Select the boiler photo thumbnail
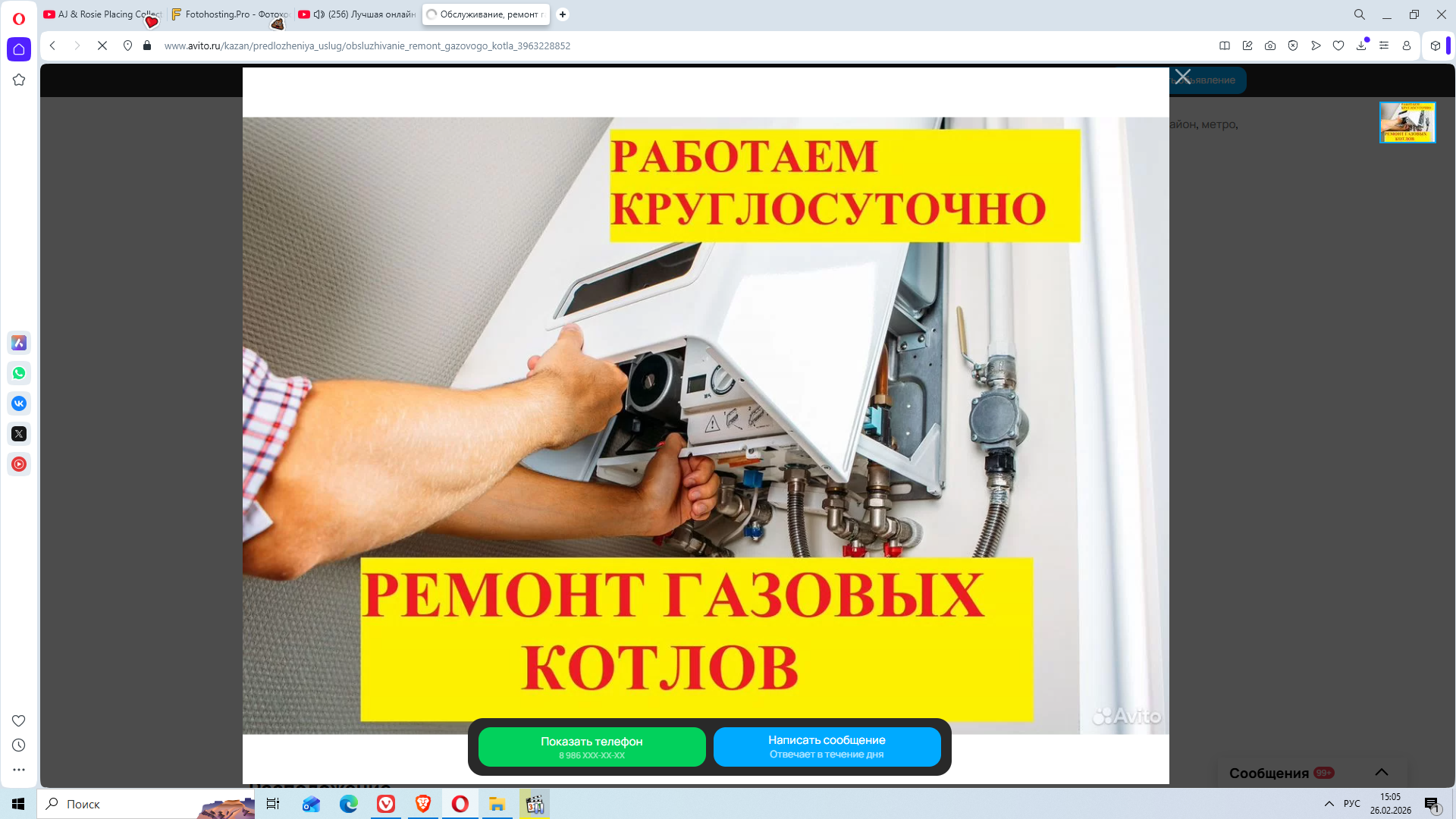The image size is (1456, 819). (x=1407, y=122)
